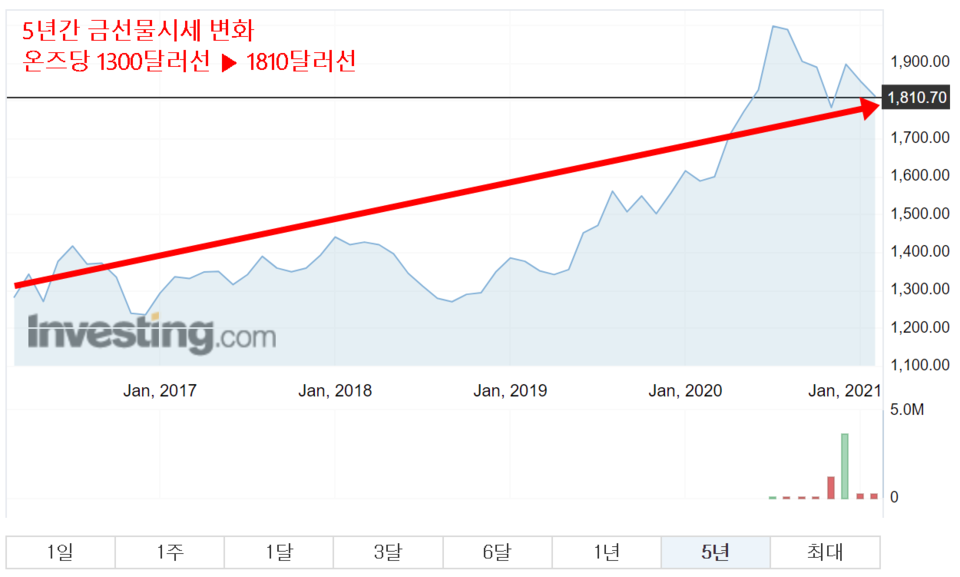Click the red trend arrow's arrowhead
This screenshot has height=577, width=960.
point(867,106)
